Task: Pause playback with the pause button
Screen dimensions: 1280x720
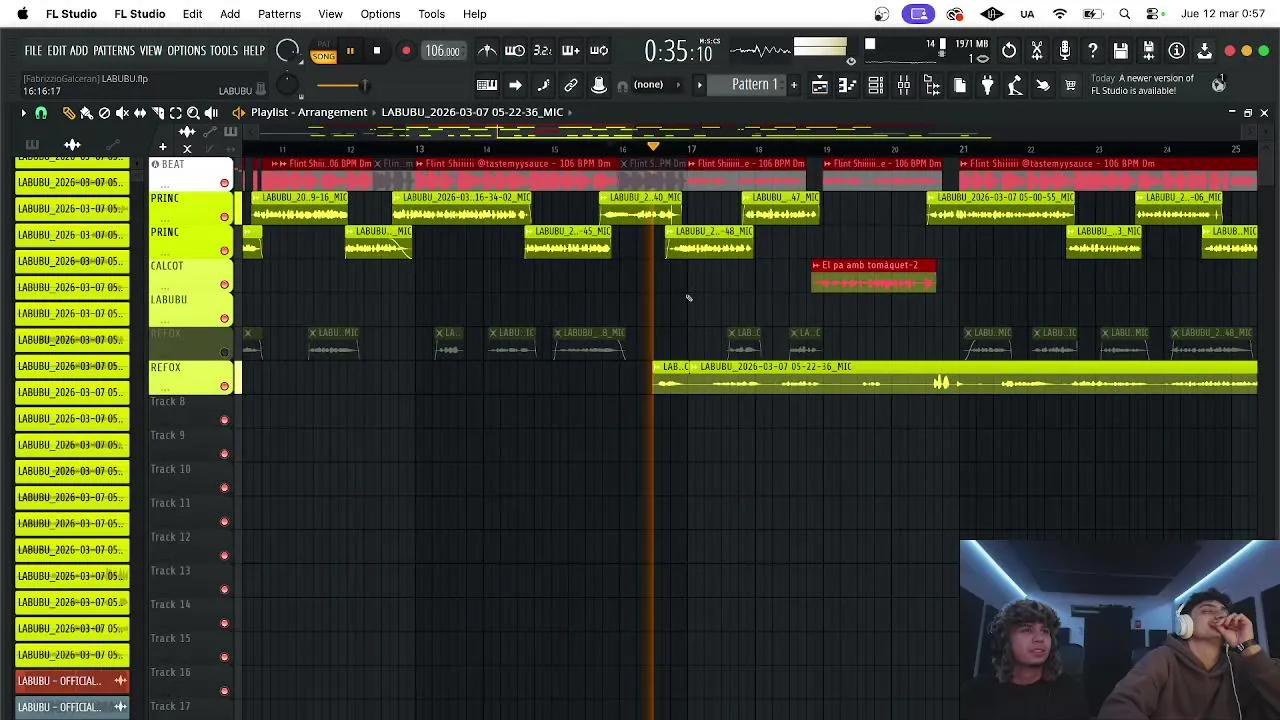Action: pos(350,51)
